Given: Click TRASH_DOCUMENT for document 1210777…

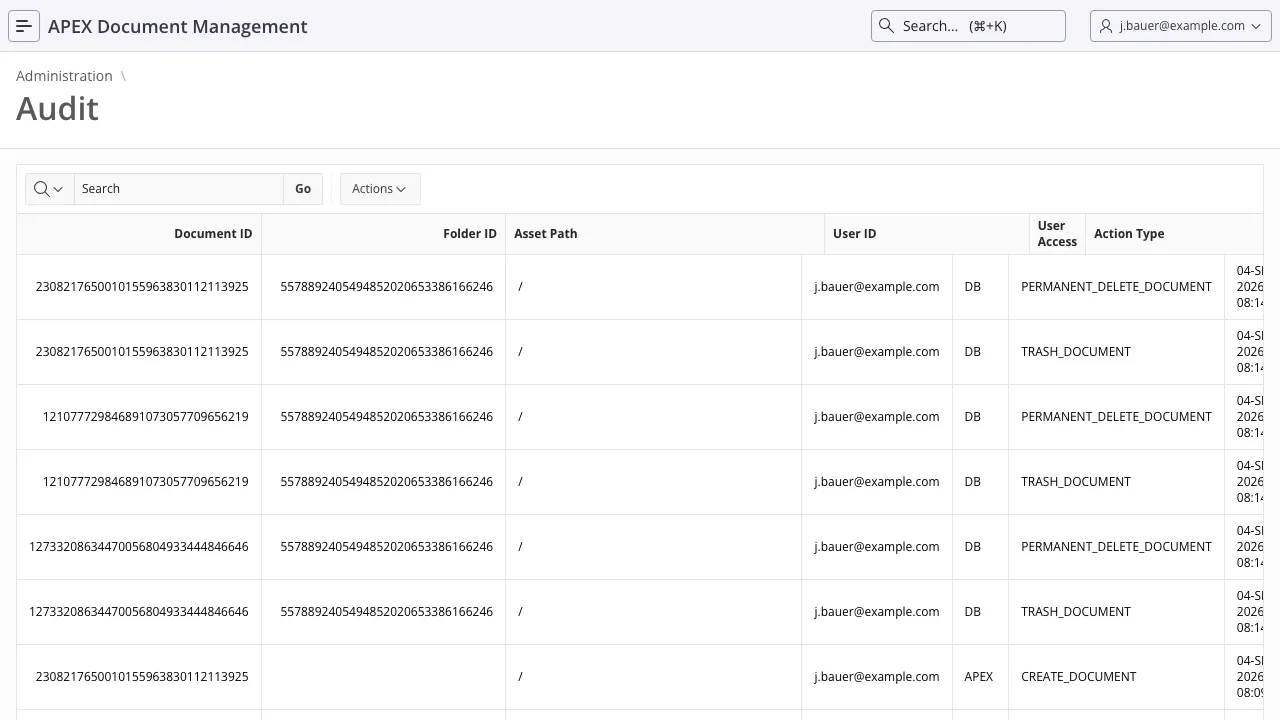Looking at the screenshot, I should [1076, 482].
